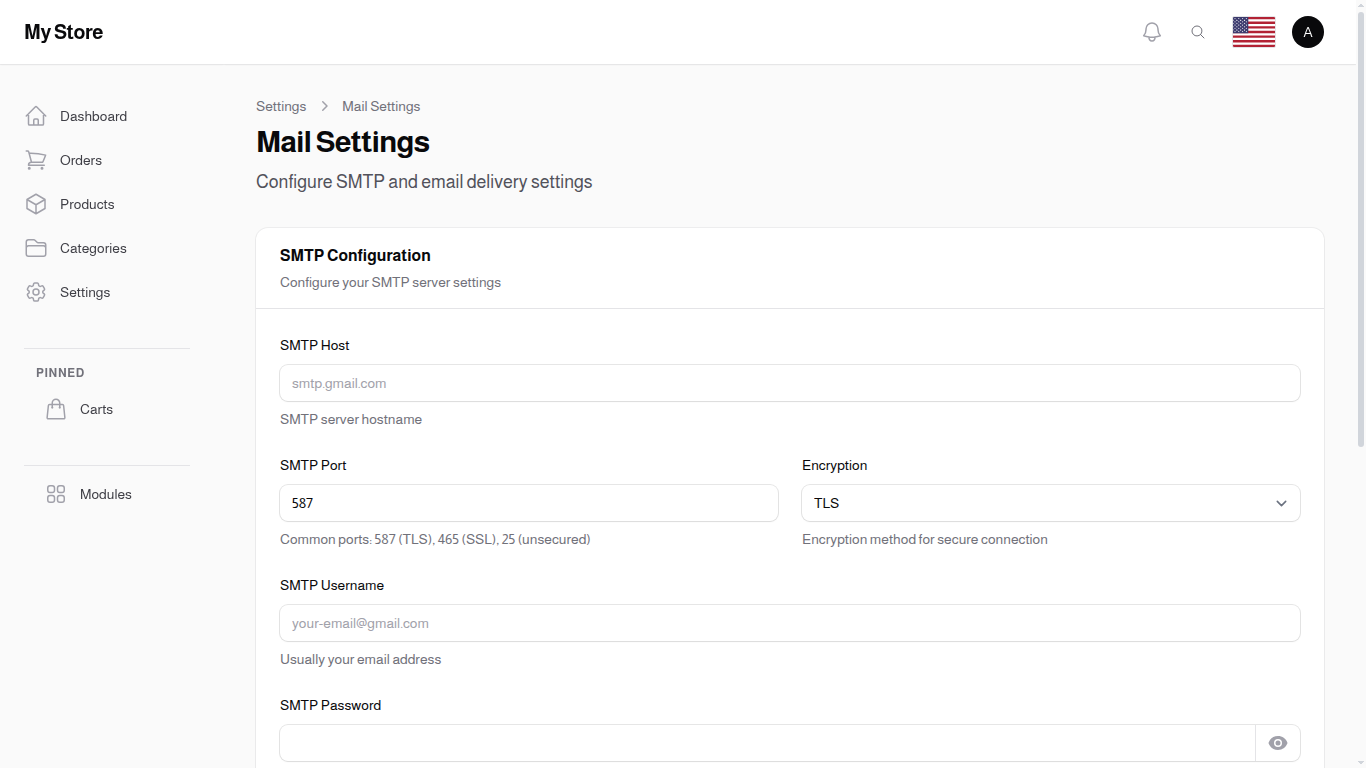Open notifications via the bell icon
The image size is (1366, 768).
1151,31
